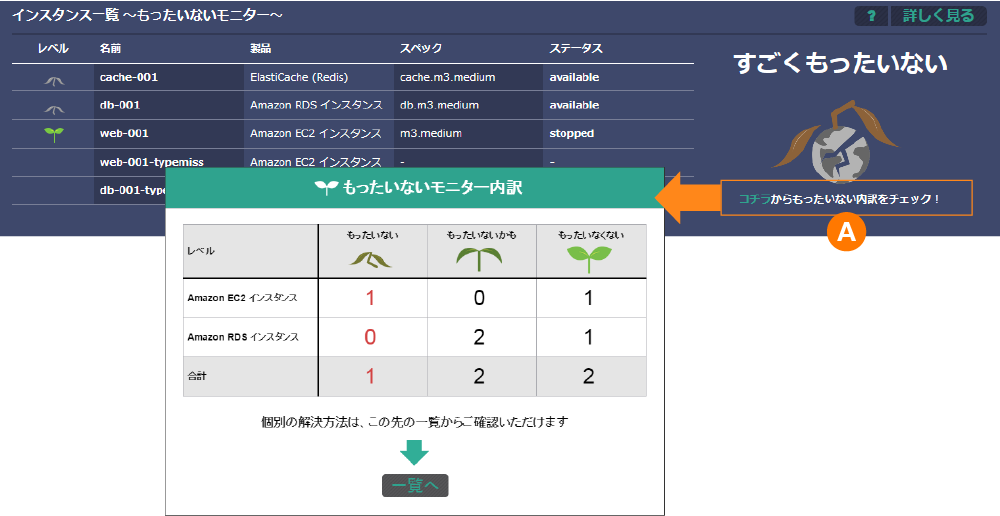Click the もったいないモニター内訳 popup title

click(x=433, y=188)
